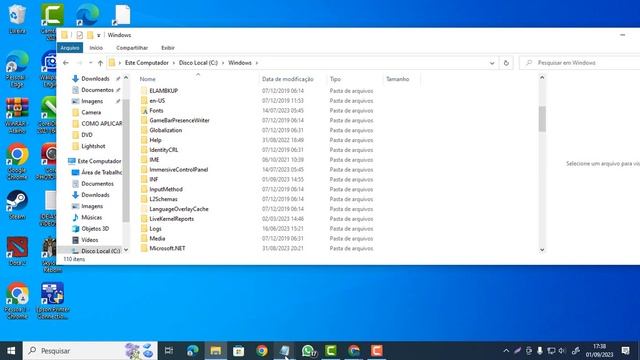Screen dimensions: 640x360
Task: Open Task View on the taskbar
Action: [x=169, y=351]
